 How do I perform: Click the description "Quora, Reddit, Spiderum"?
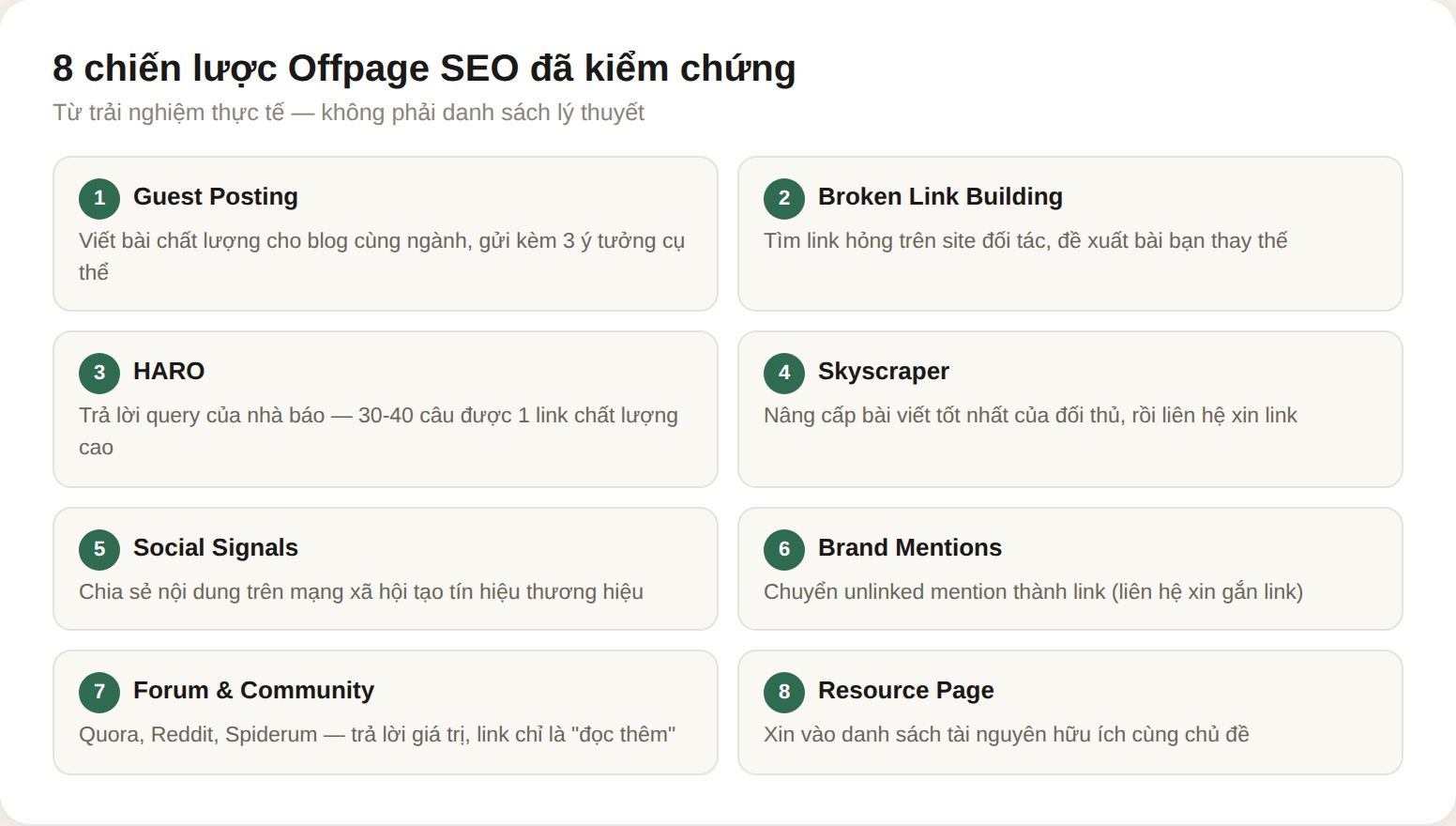[x=198, y=735]
